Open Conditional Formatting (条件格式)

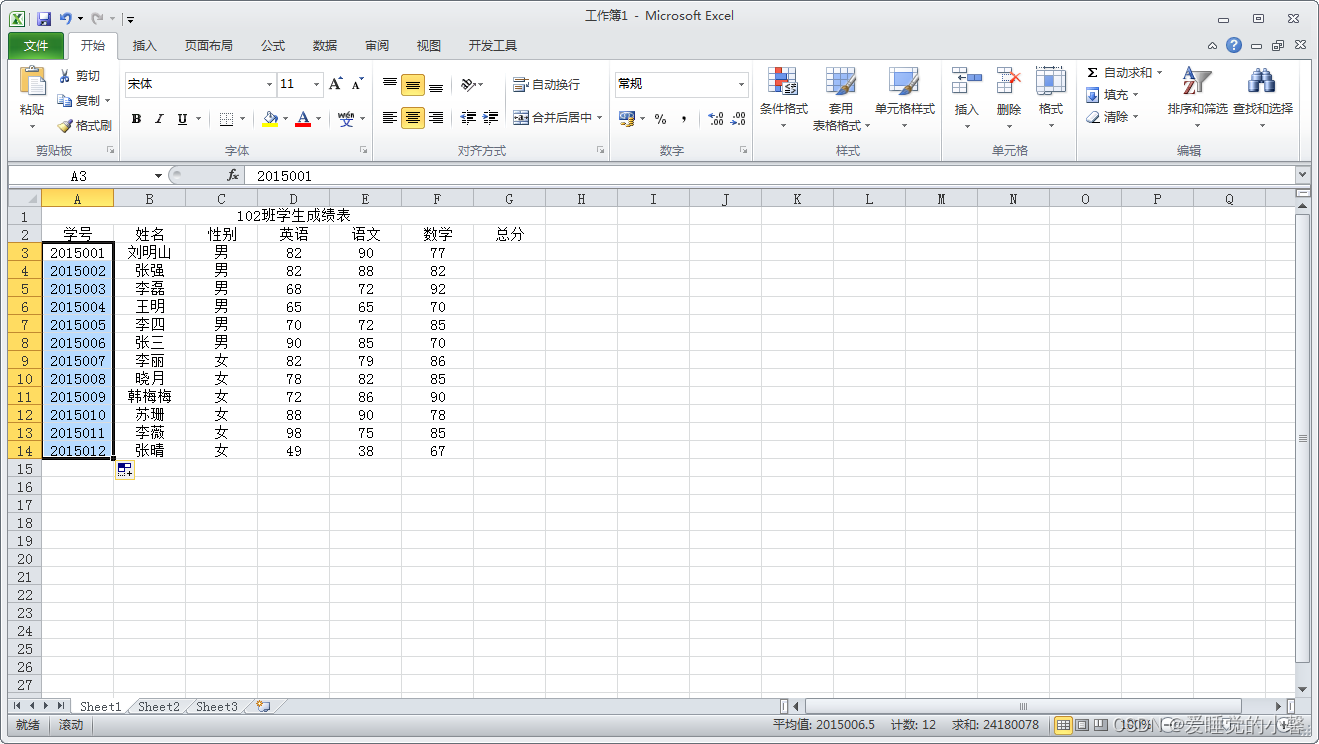(x=783, y=99)
